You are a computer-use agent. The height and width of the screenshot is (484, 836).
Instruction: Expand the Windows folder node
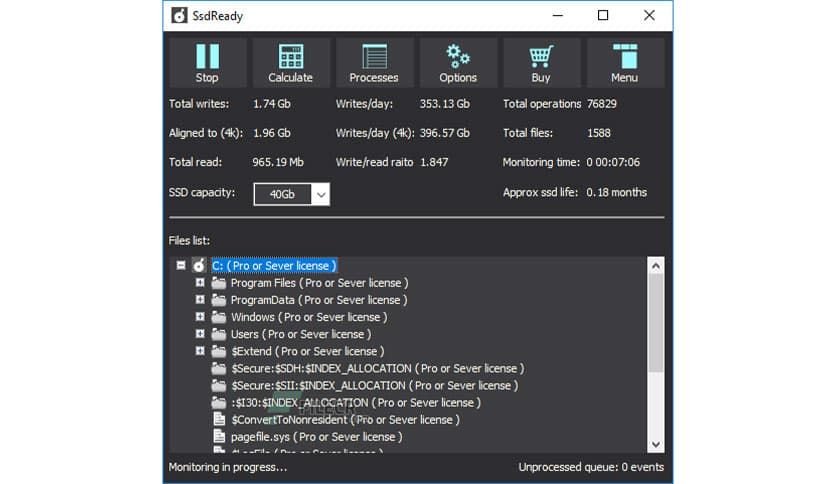(200, 317)
